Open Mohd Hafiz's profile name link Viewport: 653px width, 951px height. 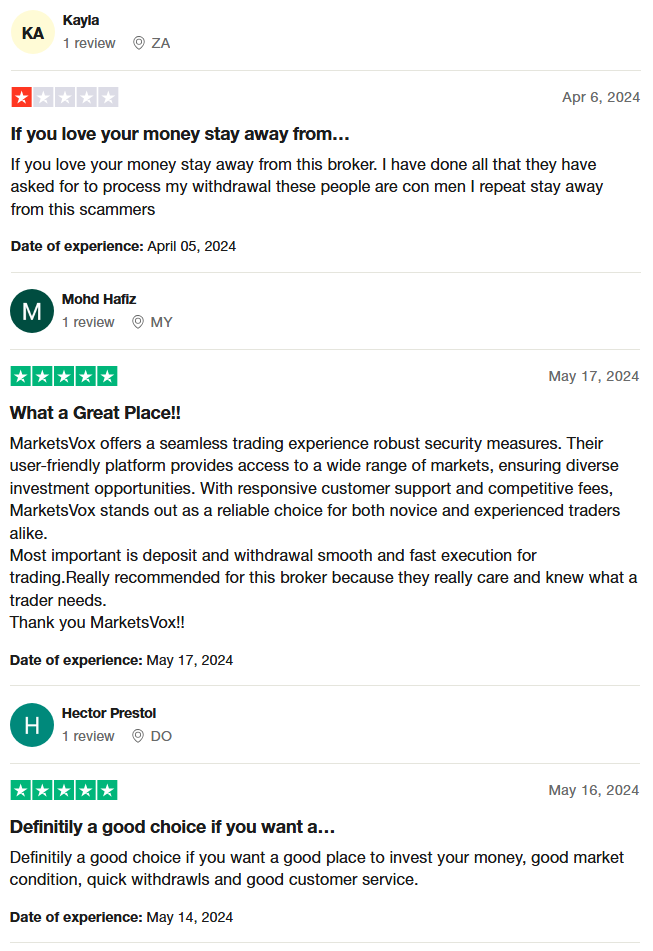click(x=99, y=299)
